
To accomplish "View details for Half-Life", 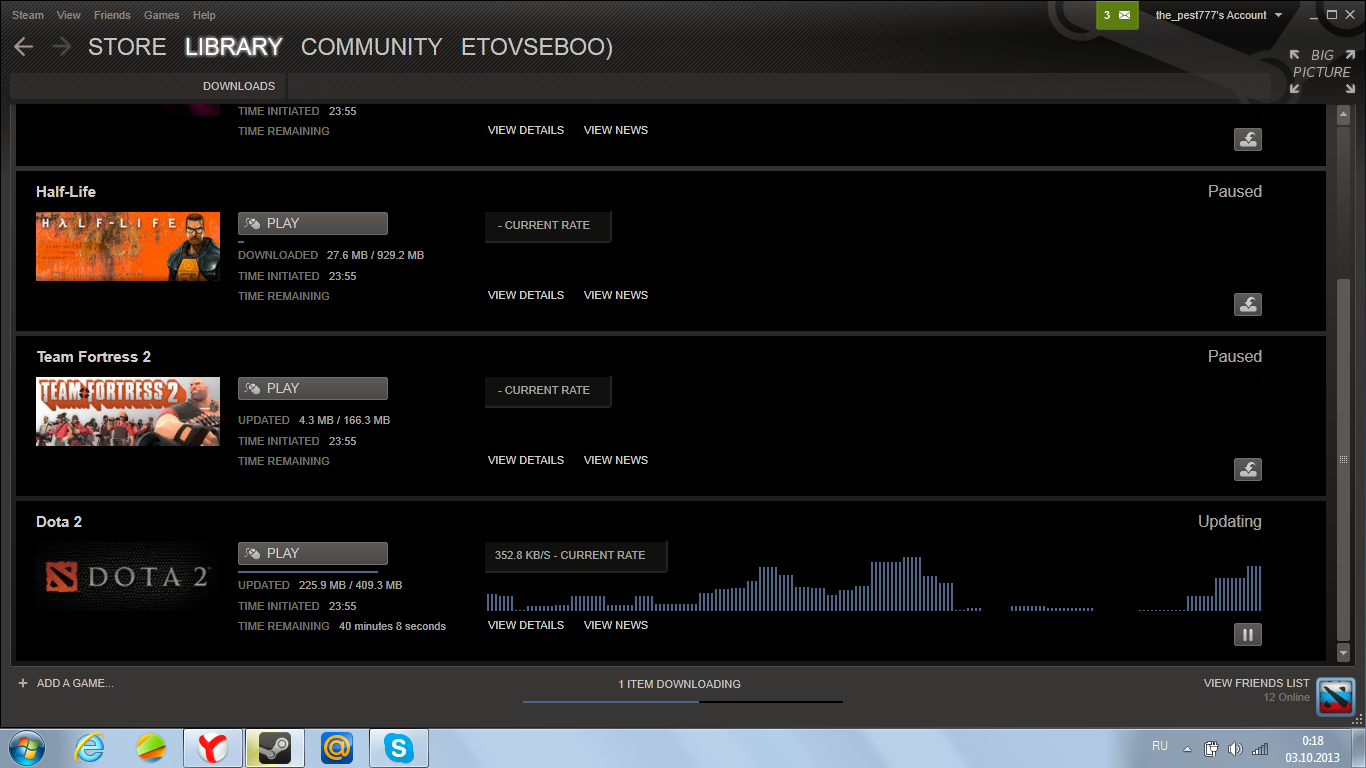I will pos(526,295).
